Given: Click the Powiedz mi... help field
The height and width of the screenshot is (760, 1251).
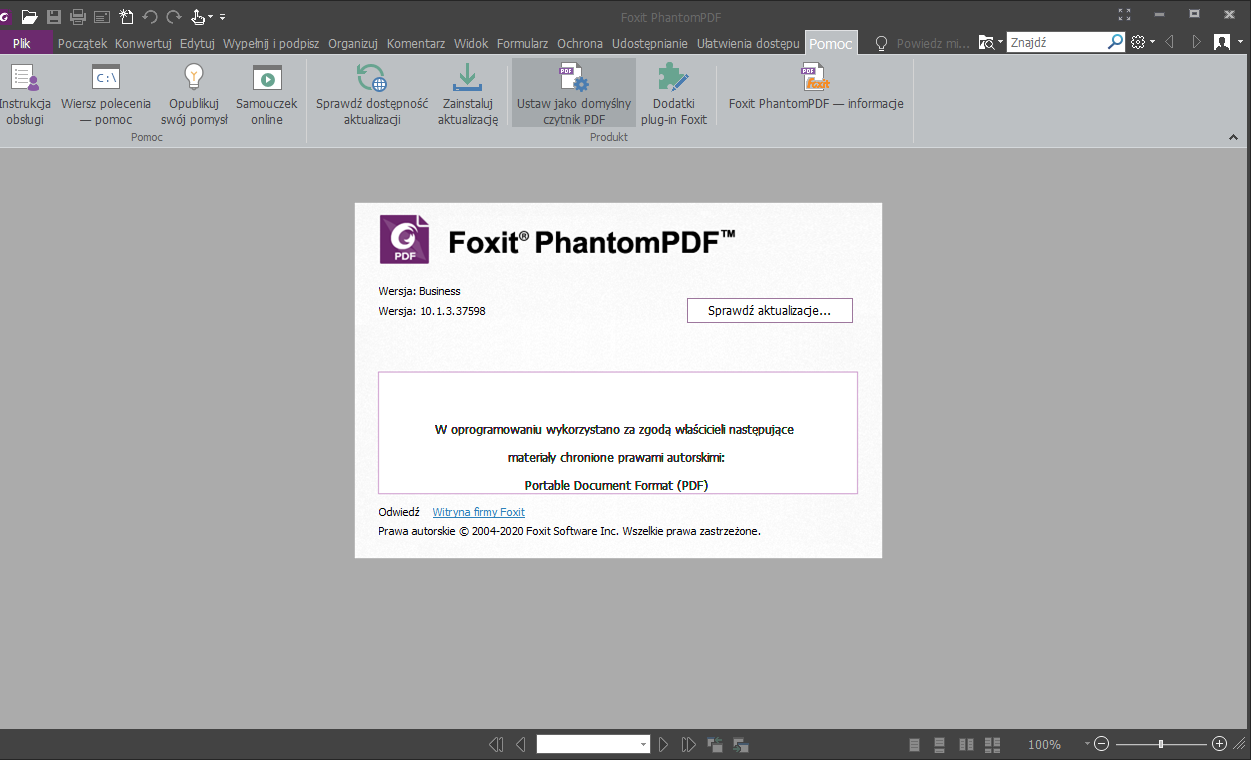Looking at the screenshot, I should (932, 43).
